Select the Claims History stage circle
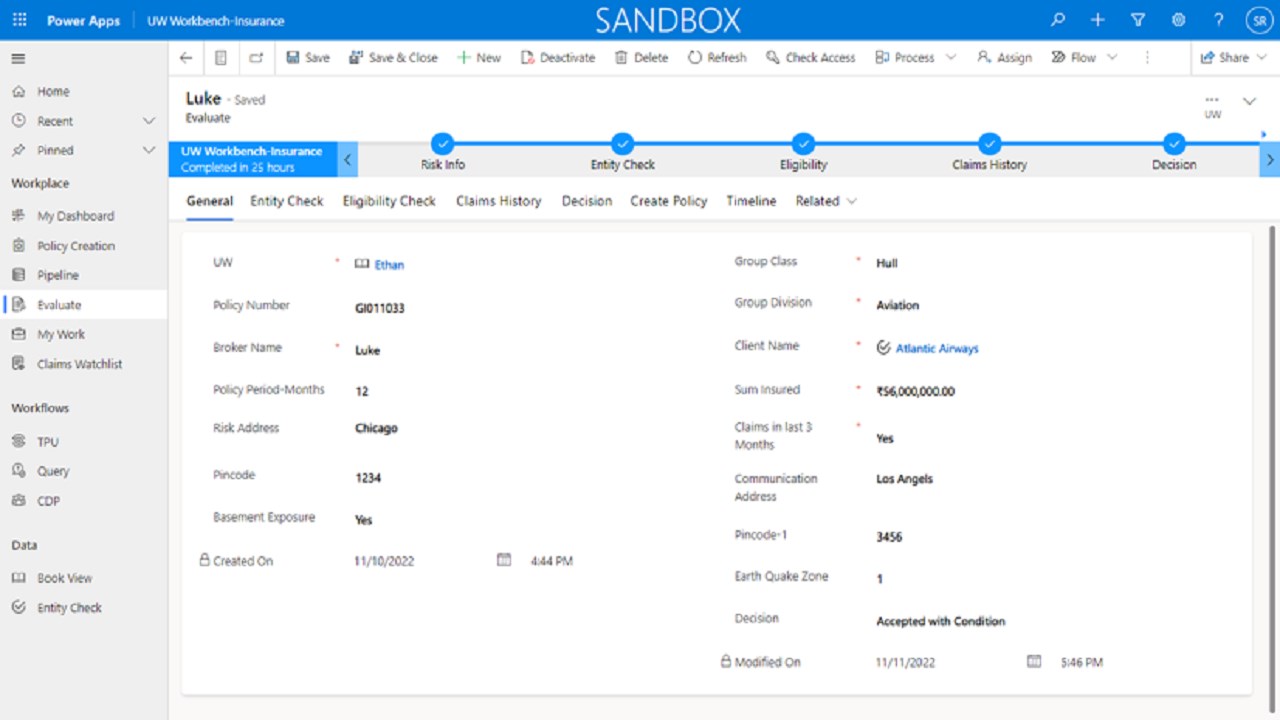 989,144
